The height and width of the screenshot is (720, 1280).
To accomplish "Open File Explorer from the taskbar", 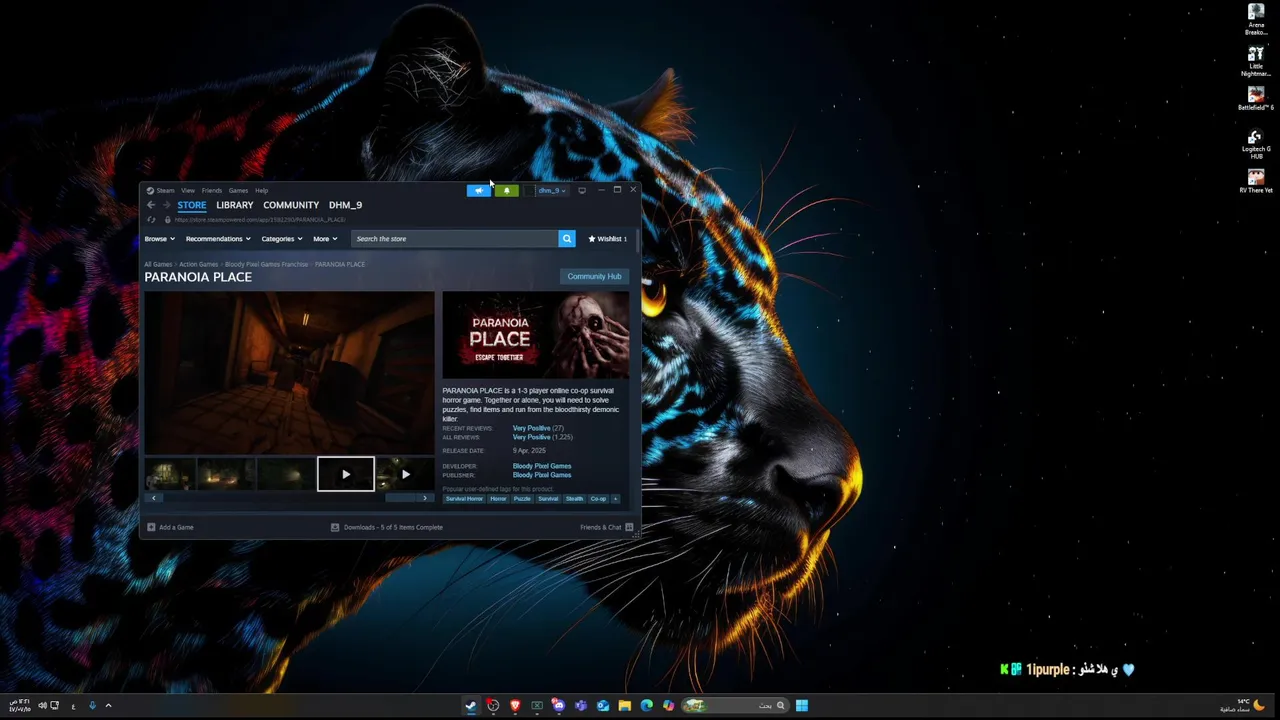I will click(625, 705).
